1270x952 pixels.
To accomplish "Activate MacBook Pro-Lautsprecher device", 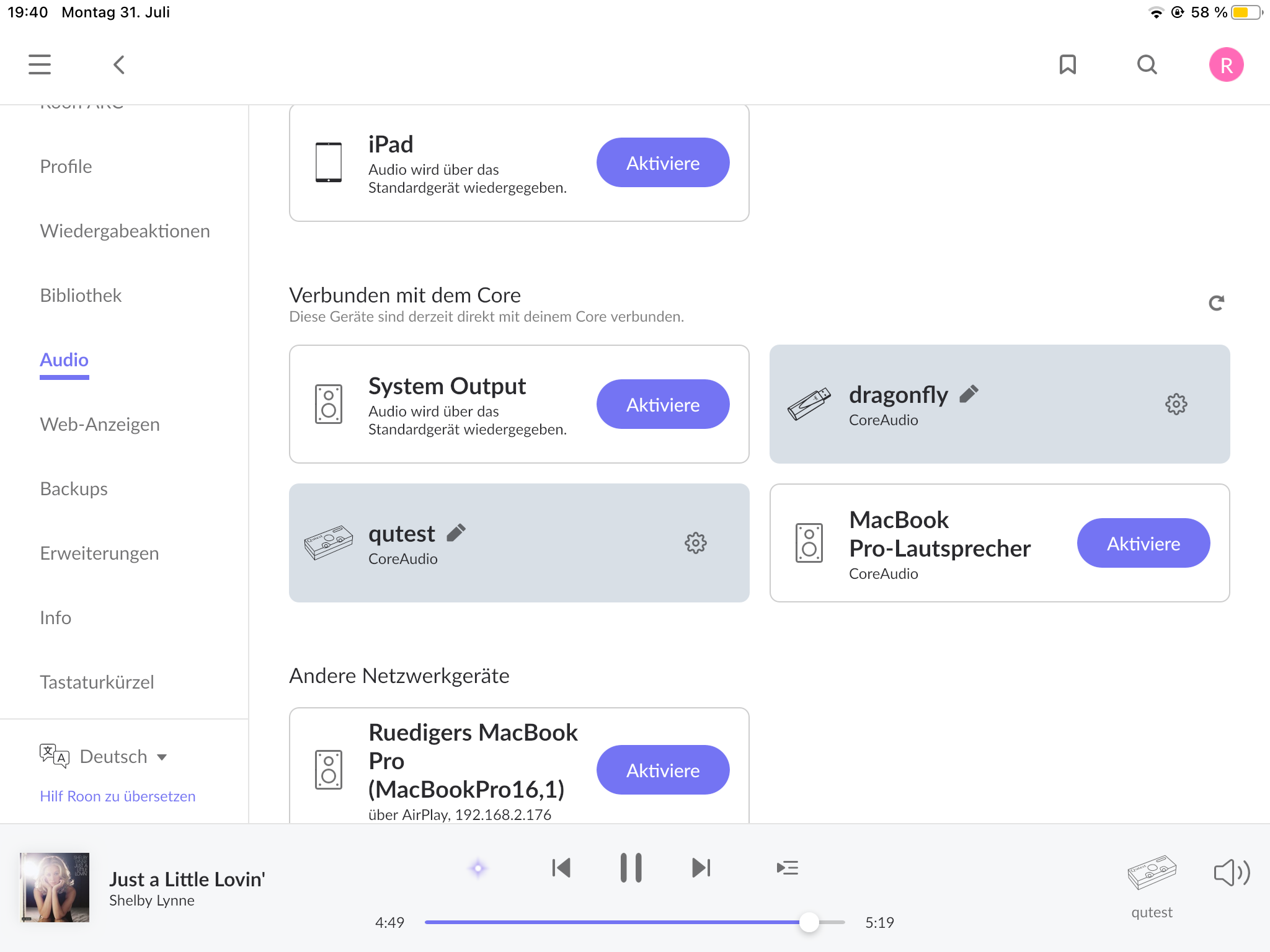I will tap(1143, 543).
